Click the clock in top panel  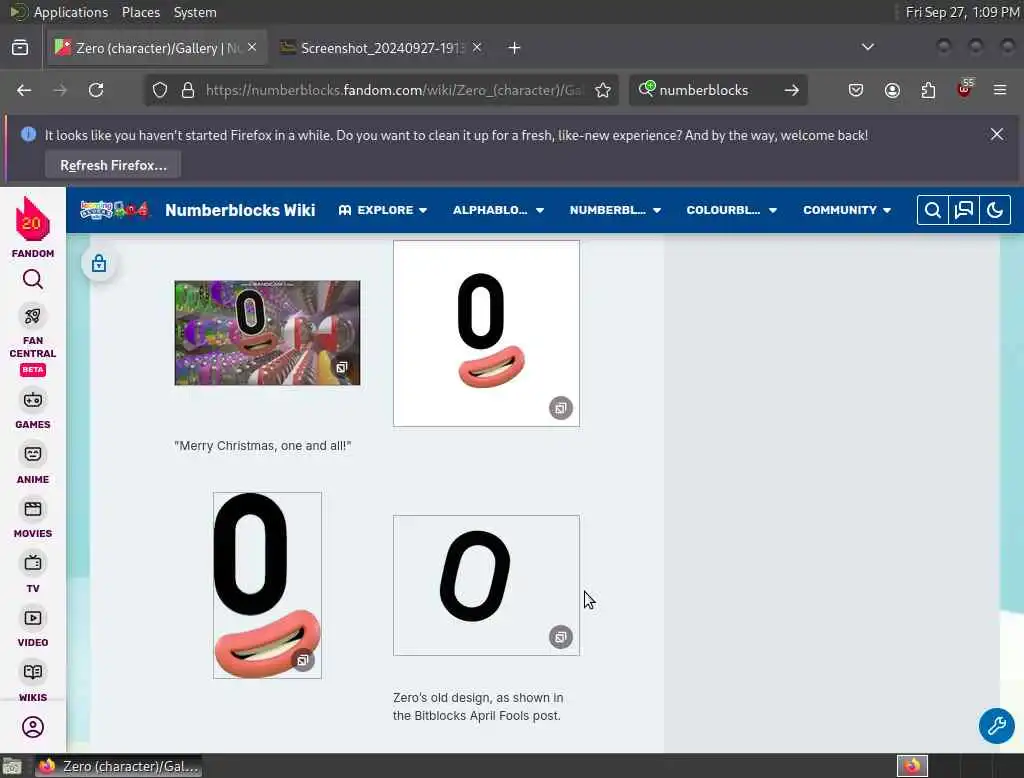(963, 12)
